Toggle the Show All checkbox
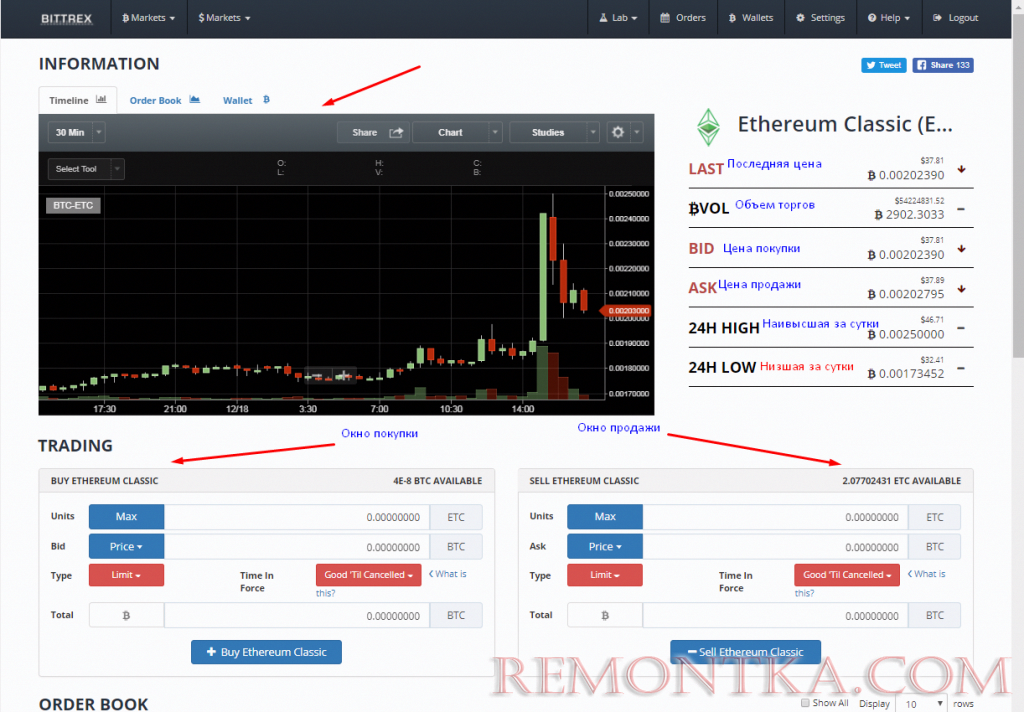This screenshot has height=712, width=1024. pos(805,703)
